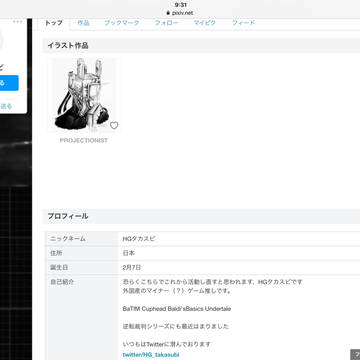This screenshot has width=360, height=360.
Task: Click the プロフィール section heading
Action: coord(68,216)
